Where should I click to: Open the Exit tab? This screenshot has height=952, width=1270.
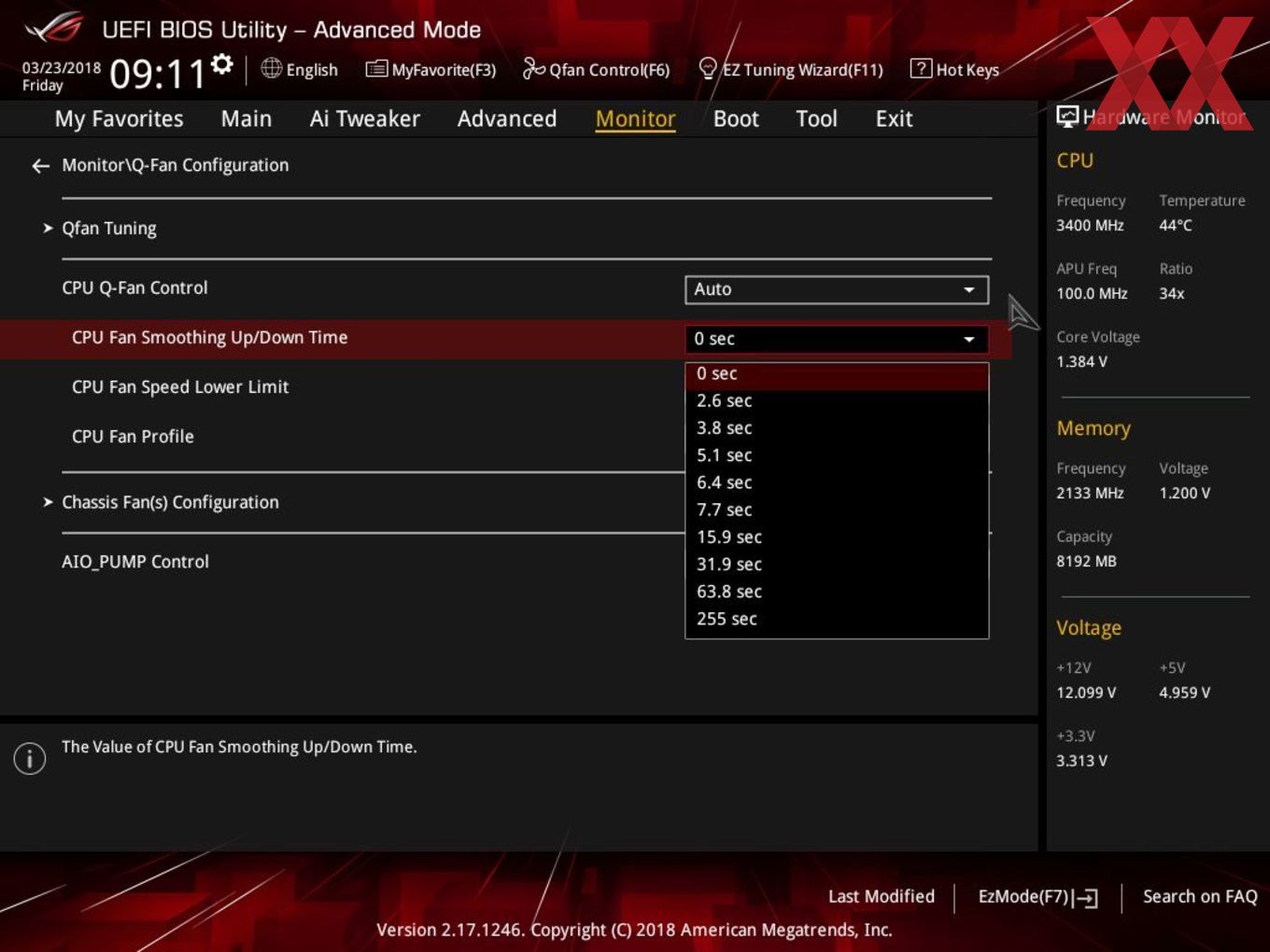coord(894,119)
